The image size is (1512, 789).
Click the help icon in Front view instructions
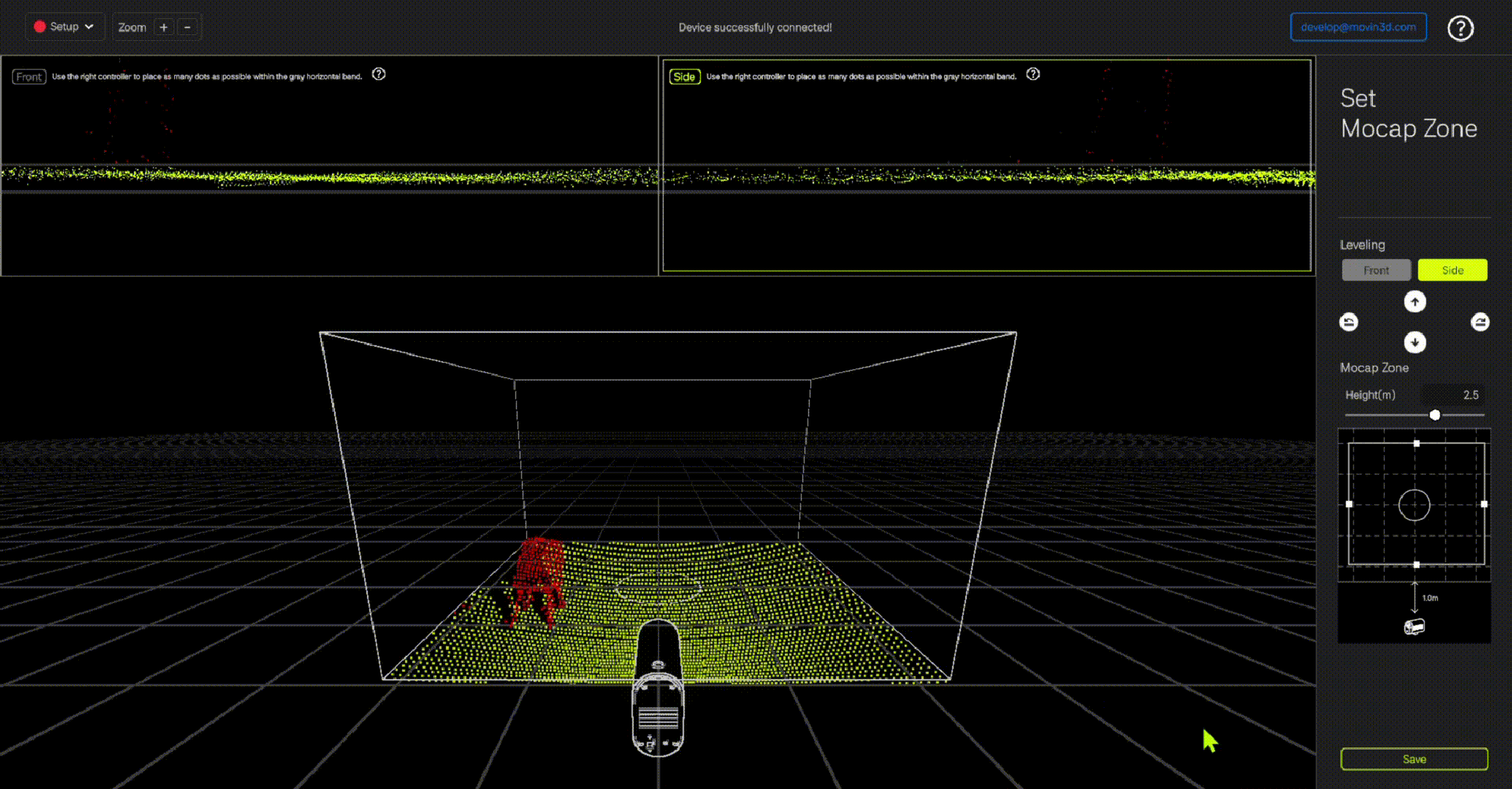[x=378, y=75]
